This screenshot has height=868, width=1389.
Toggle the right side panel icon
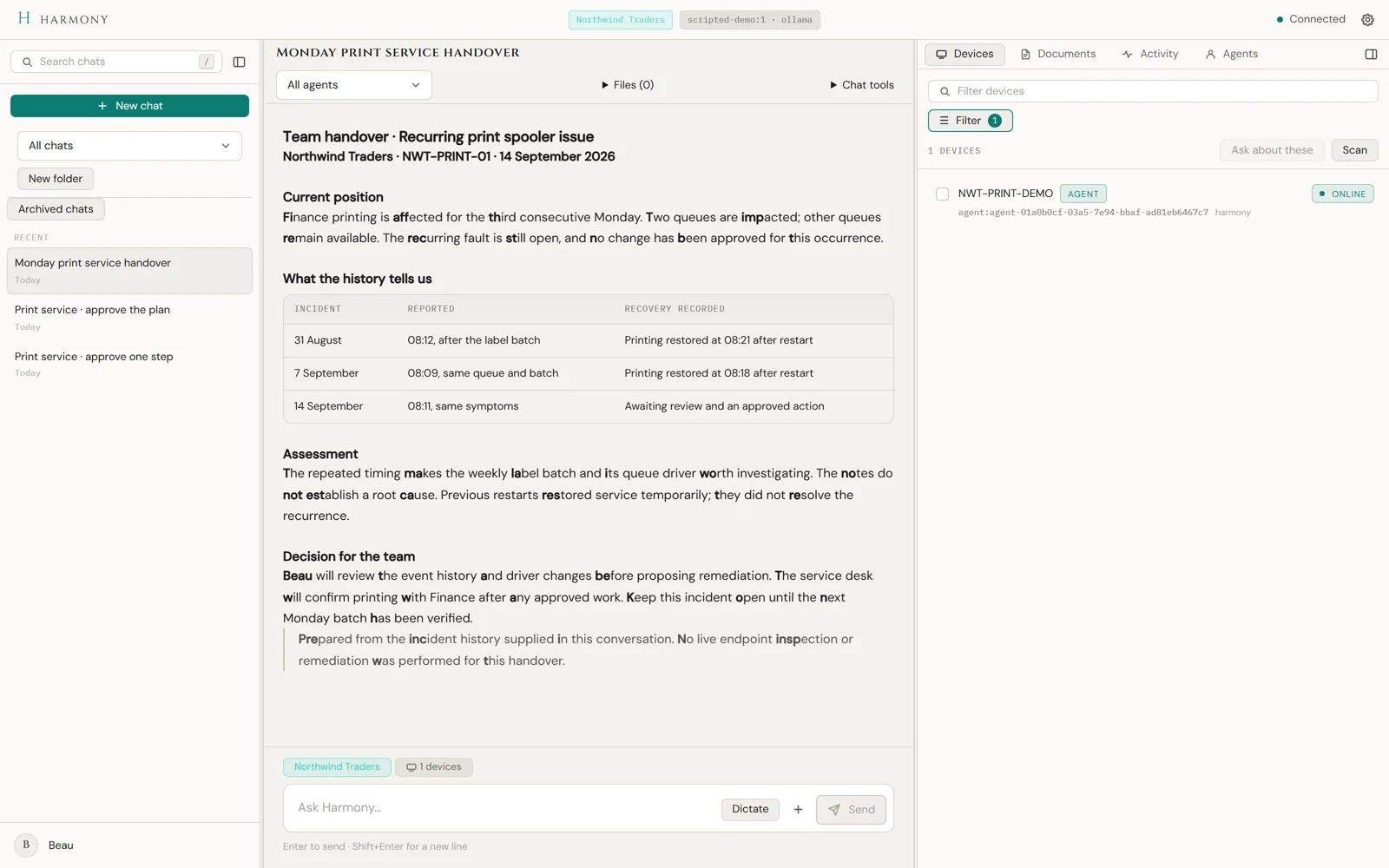[x=1371, y=54]
